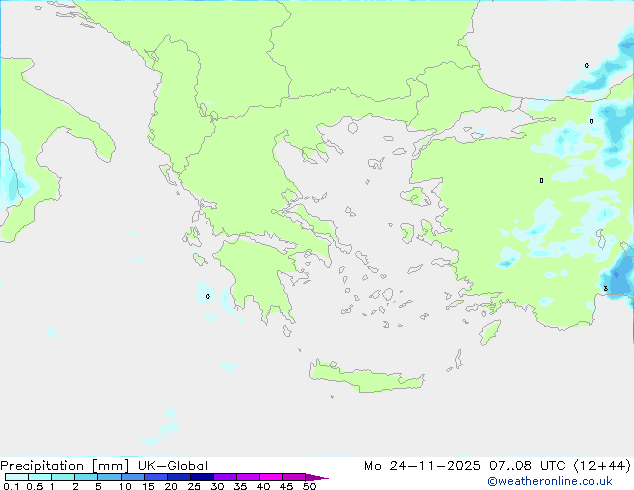
Task: Click the '(12+44)' forecast run text
Action: pos(602,466)
